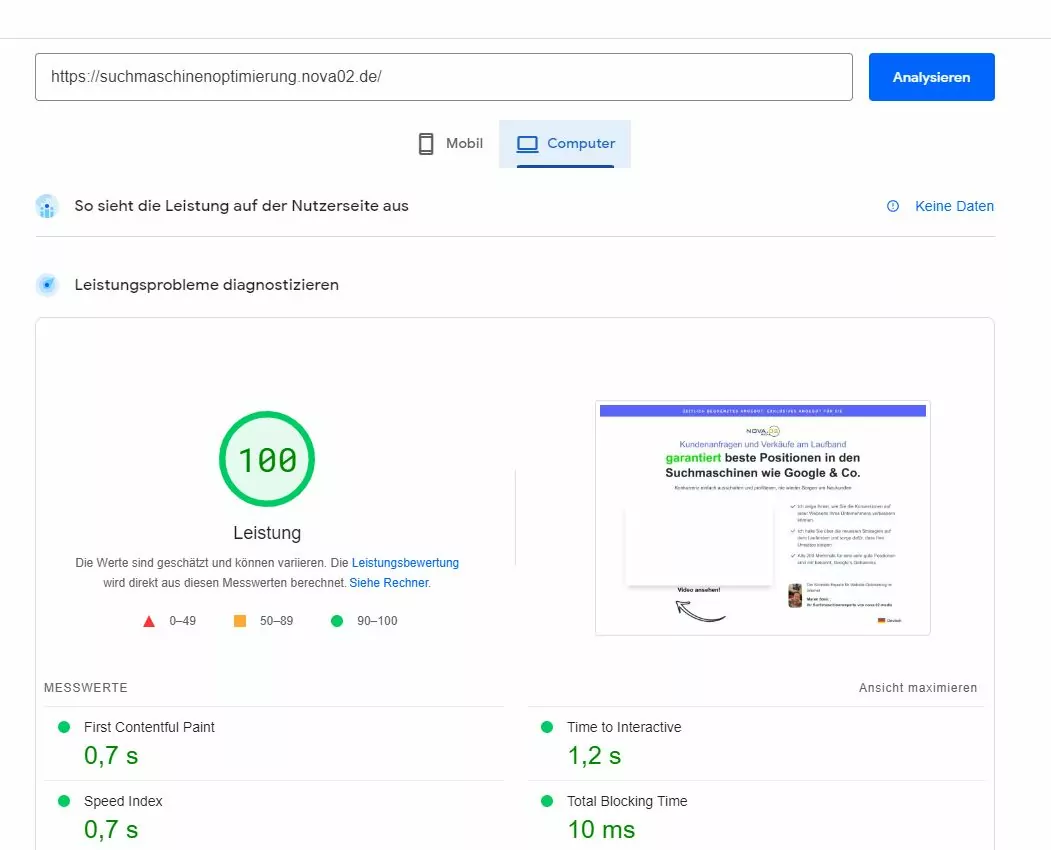Click the diagnose performance issues icon
The image size is (1051, 850).
tap(47, 285)
